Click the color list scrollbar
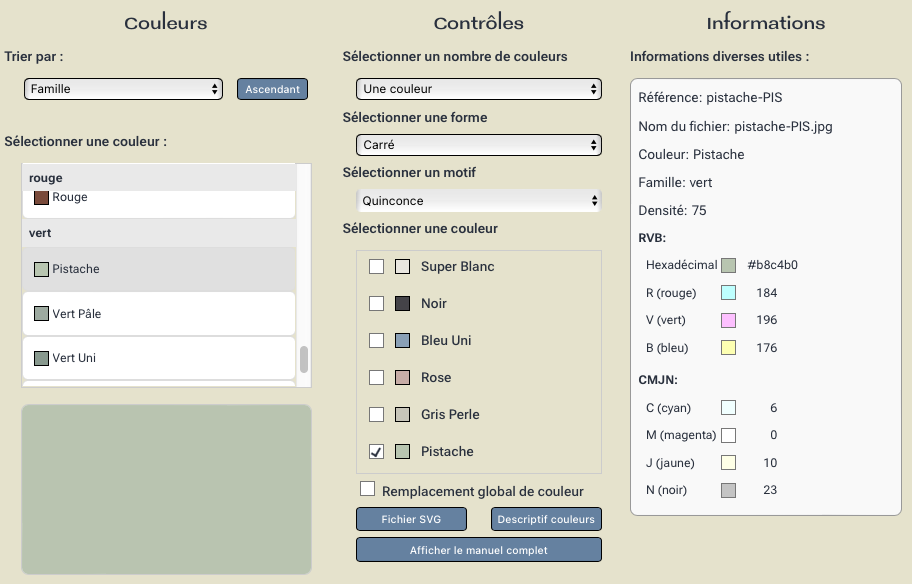 304,359
